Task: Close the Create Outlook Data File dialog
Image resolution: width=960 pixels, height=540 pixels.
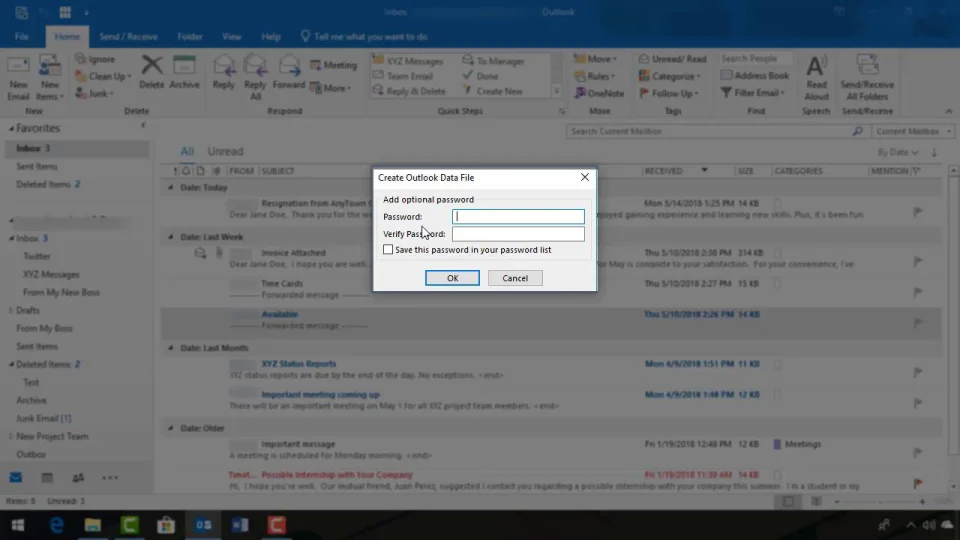Action: [585, 177]
